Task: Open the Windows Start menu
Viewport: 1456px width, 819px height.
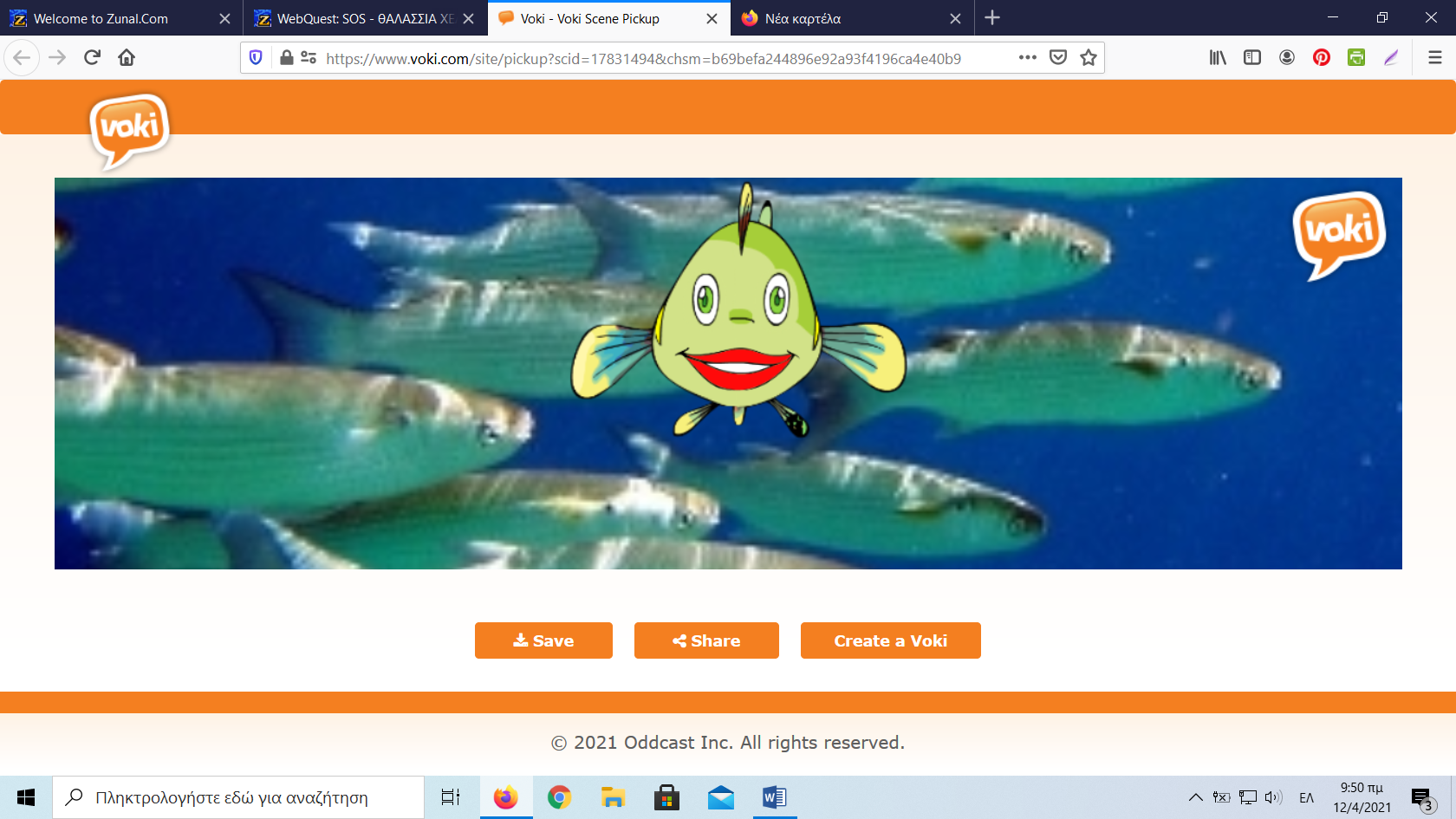Action: pos(26,797)
